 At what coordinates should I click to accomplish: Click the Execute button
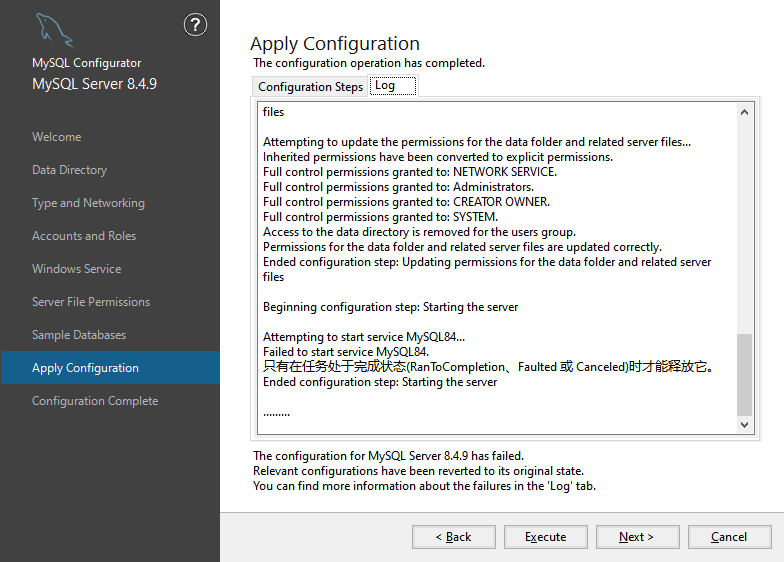[546, 537]
